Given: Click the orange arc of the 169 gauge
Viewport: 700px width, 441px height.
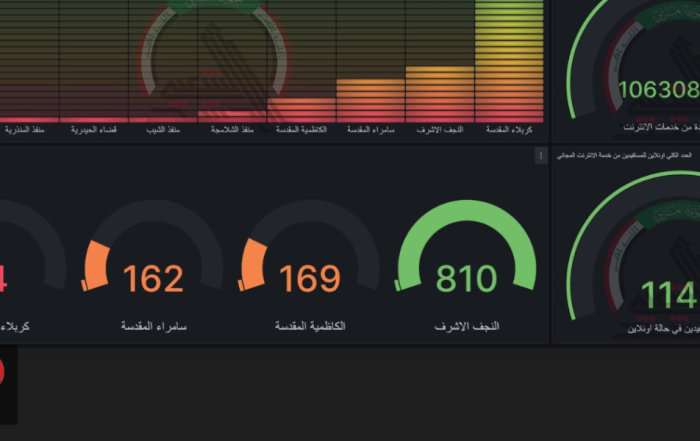Looking at the screenshot, I should (x=253, y=263).
